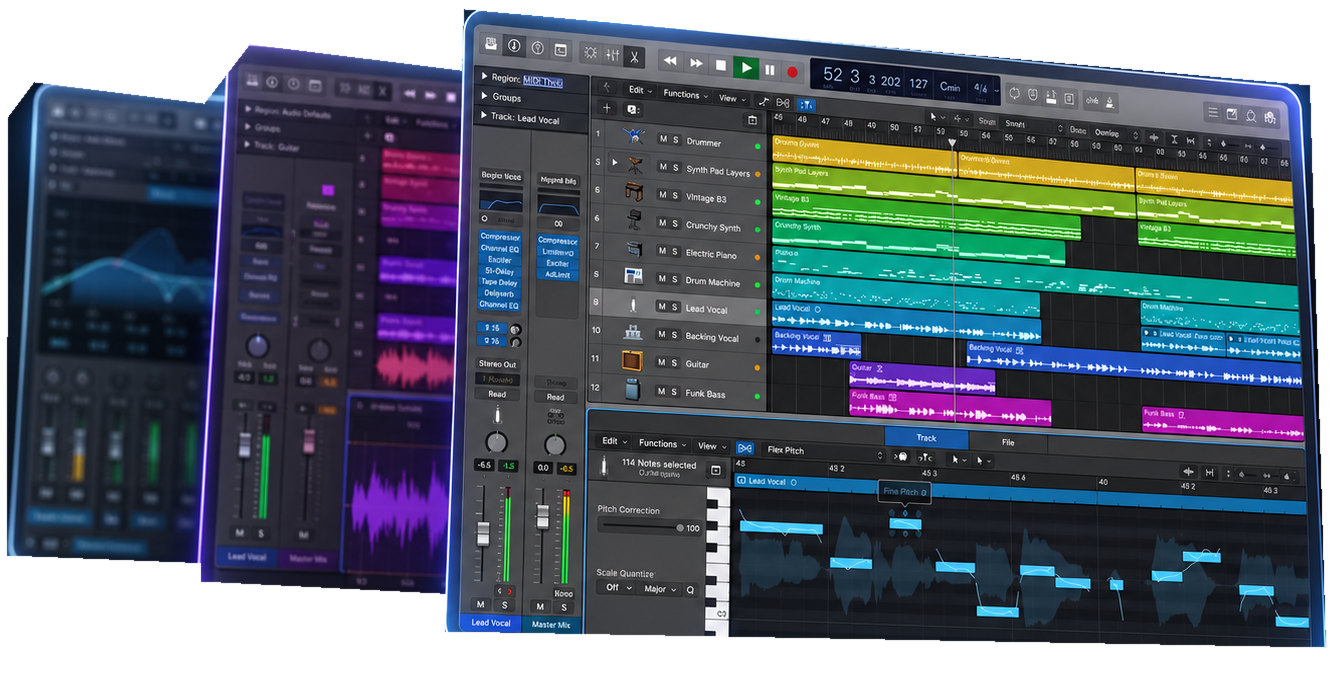
Task: Open the Tuner button in the control bar
Action: point(1032,95)
